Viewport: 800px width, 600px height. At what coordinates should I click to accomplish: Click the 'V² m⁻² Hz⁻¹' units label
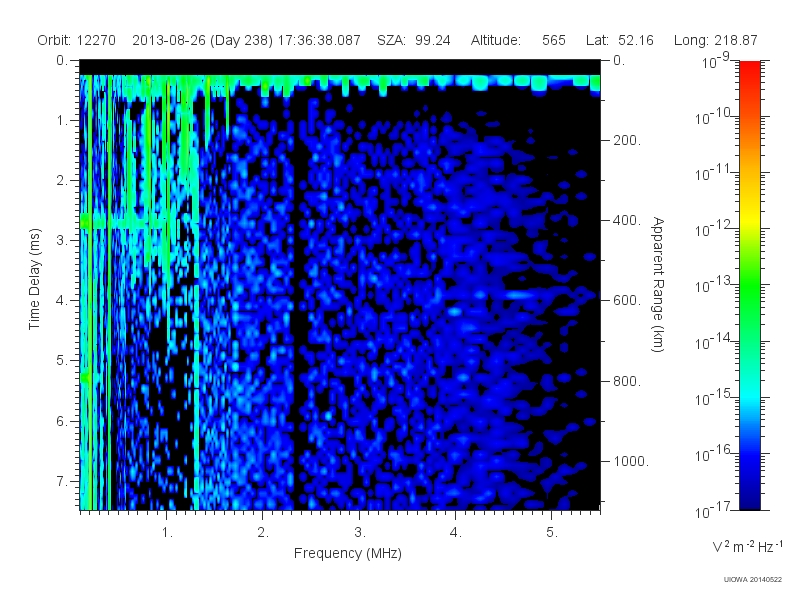coord(747,546)
